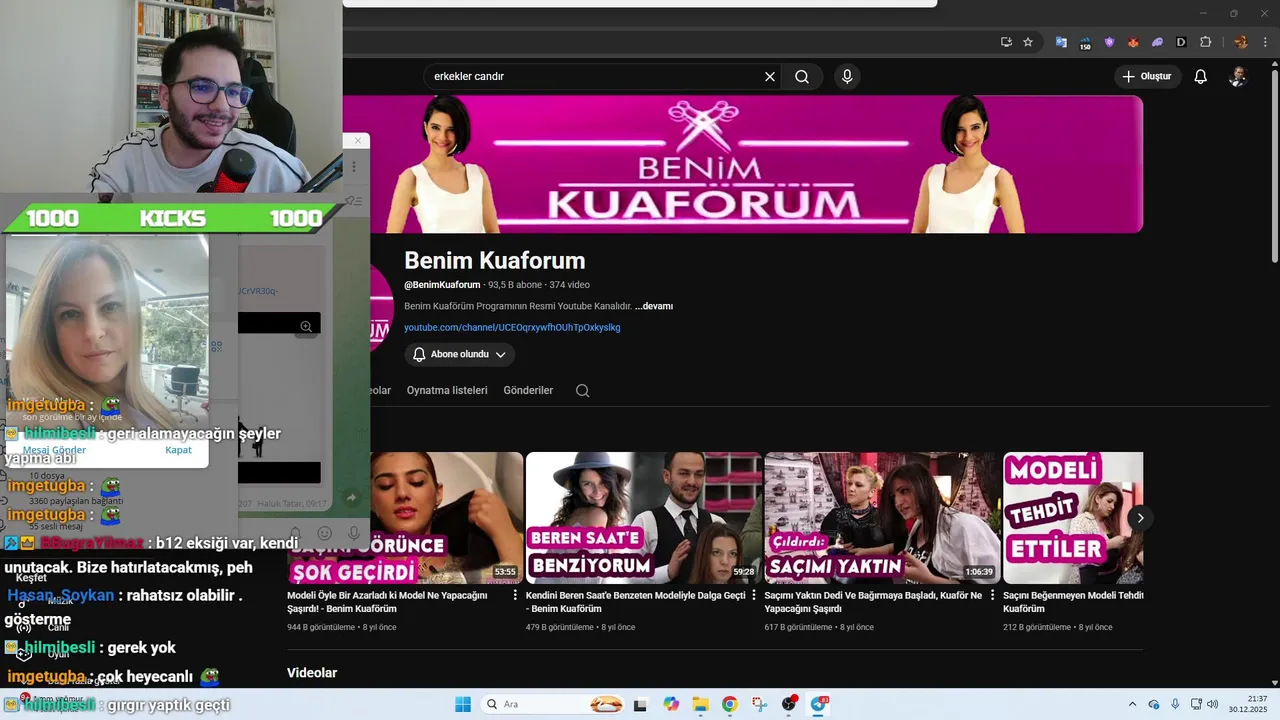Show hidden system tray icons
Viewport: 1280px width, 720px height.
[x=1132, y=704]
